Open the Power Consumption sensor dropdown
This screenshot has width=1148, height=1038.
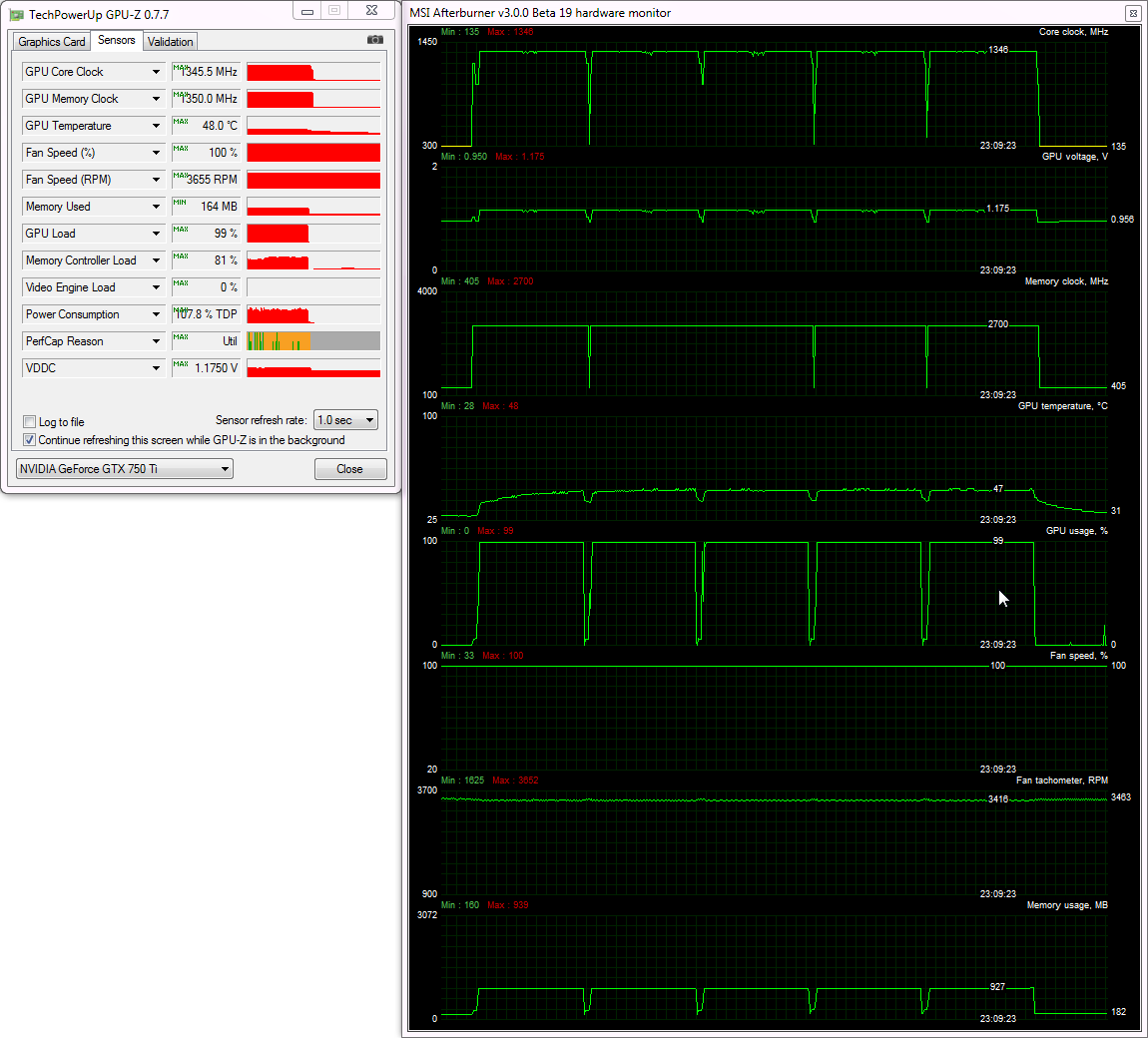coord(156,314)
